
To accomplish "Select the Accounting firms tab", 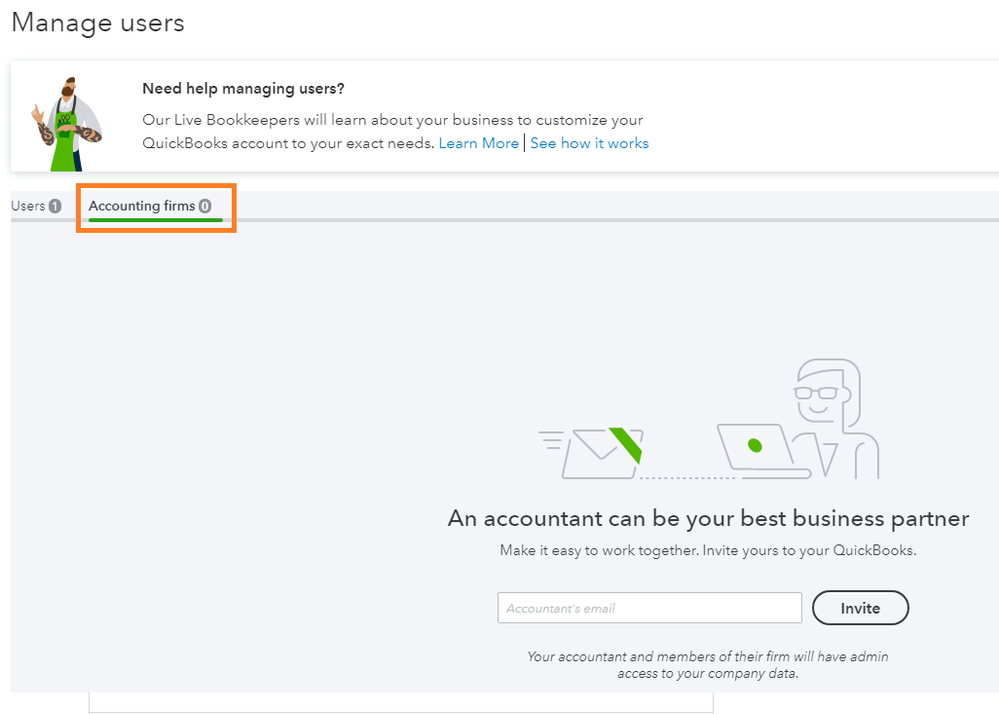I will [150, 206].
